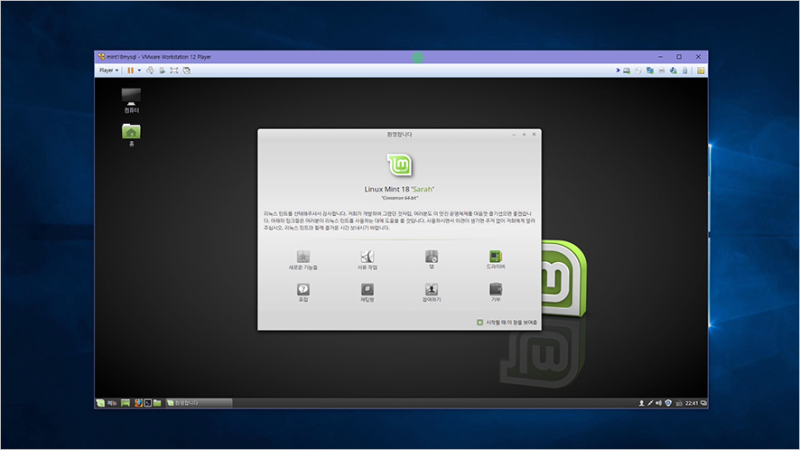The width and height of the screenshot is (800, 450).
Task: Open the Mint menu button in panel
Action: [107, 403]
